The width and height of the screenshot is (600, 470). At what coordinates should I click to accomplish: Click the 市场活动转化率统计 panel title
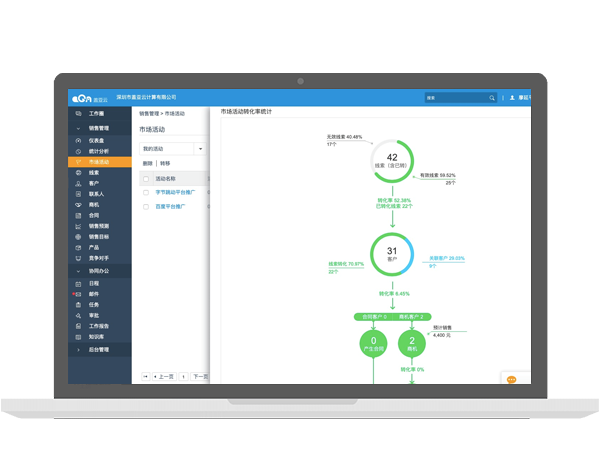coord(246,111)
